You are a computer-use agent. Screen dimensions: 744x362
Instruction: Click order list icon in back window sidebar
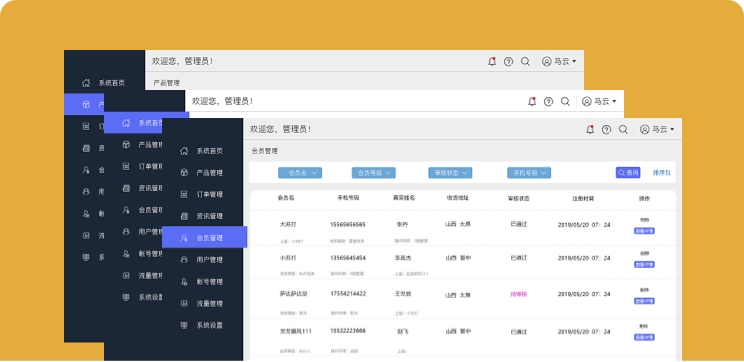pos(86,127)
